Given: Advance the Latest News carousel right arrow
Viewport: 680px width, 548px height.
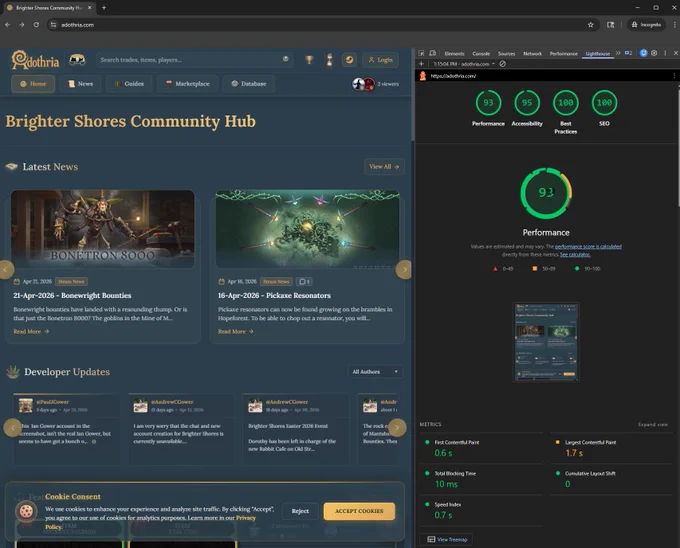Looking at the screenshot, I should 404,270.
